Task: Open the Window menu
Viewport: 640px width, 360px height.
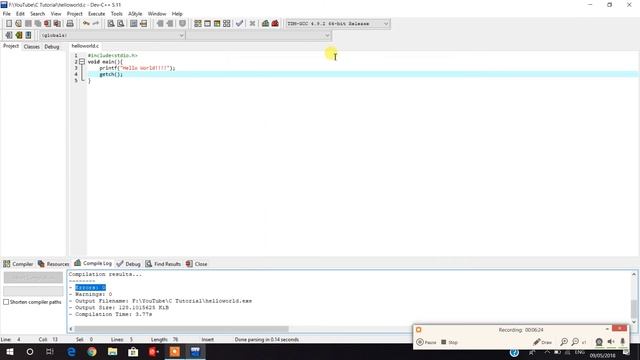Action: pos(157,14)
